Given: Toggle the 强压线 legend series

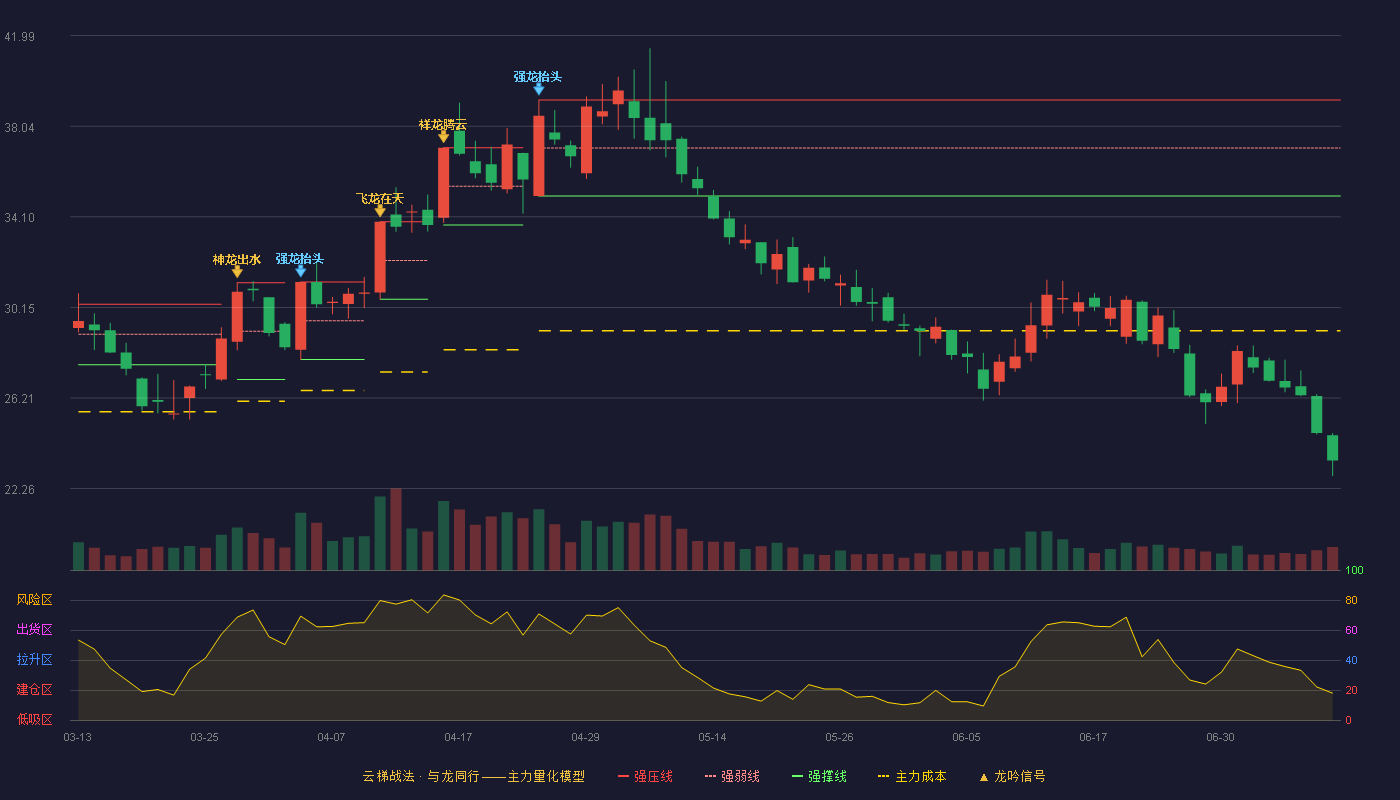Looking at the screenshot, I should 645,776.
